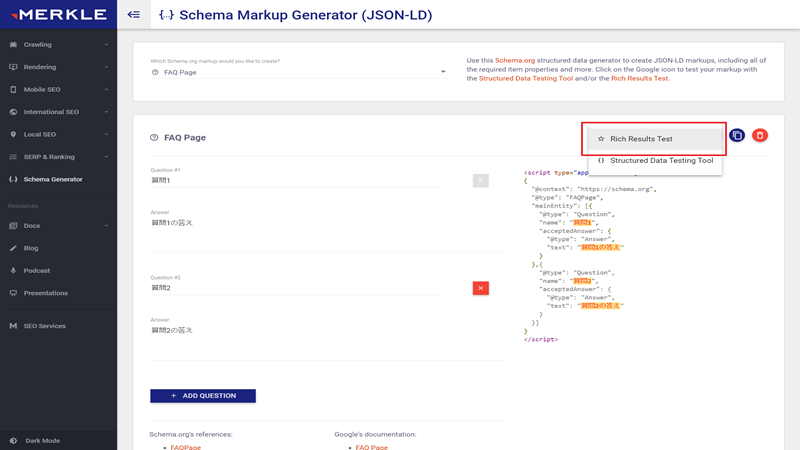This screenshot has height=450, width=800.
Task: Expand the International SEO chevron
Action: [106, 112]
